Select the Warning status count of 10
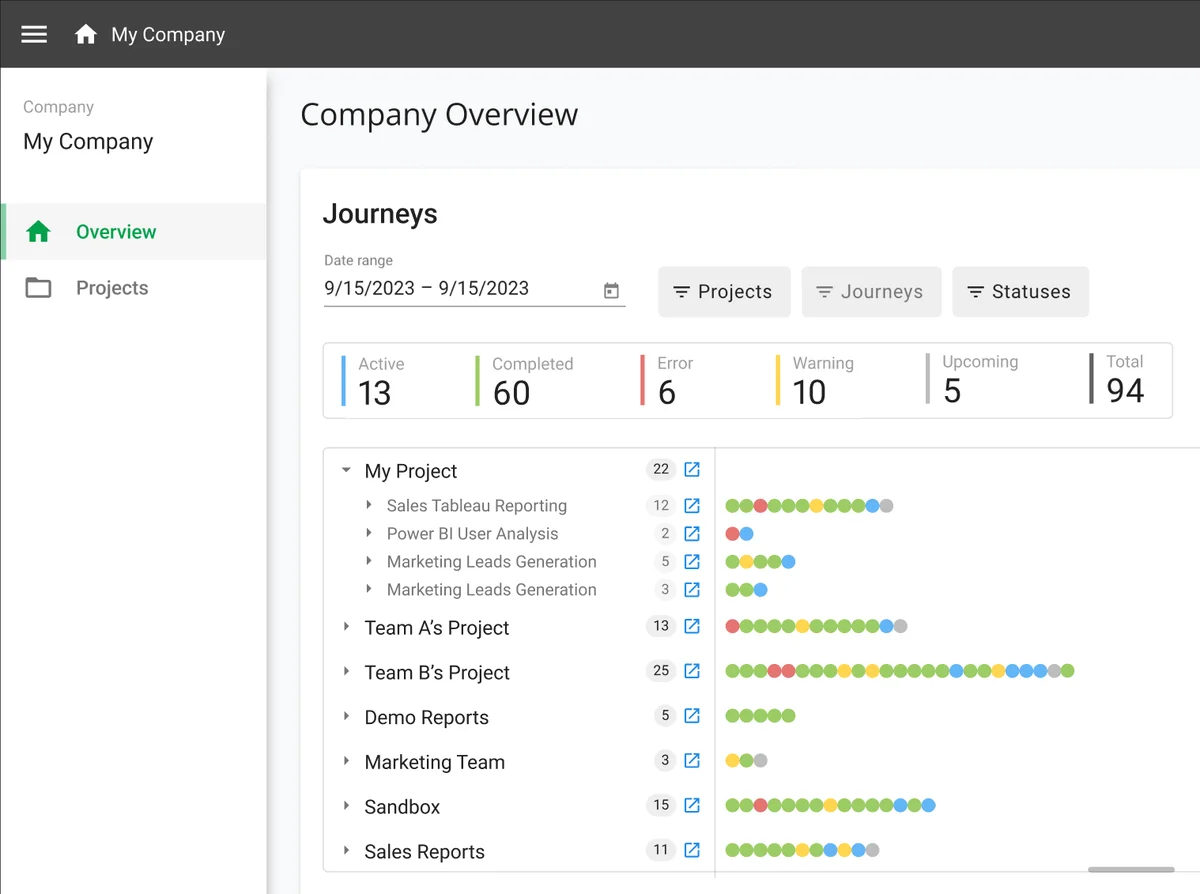 click(812, 392)
